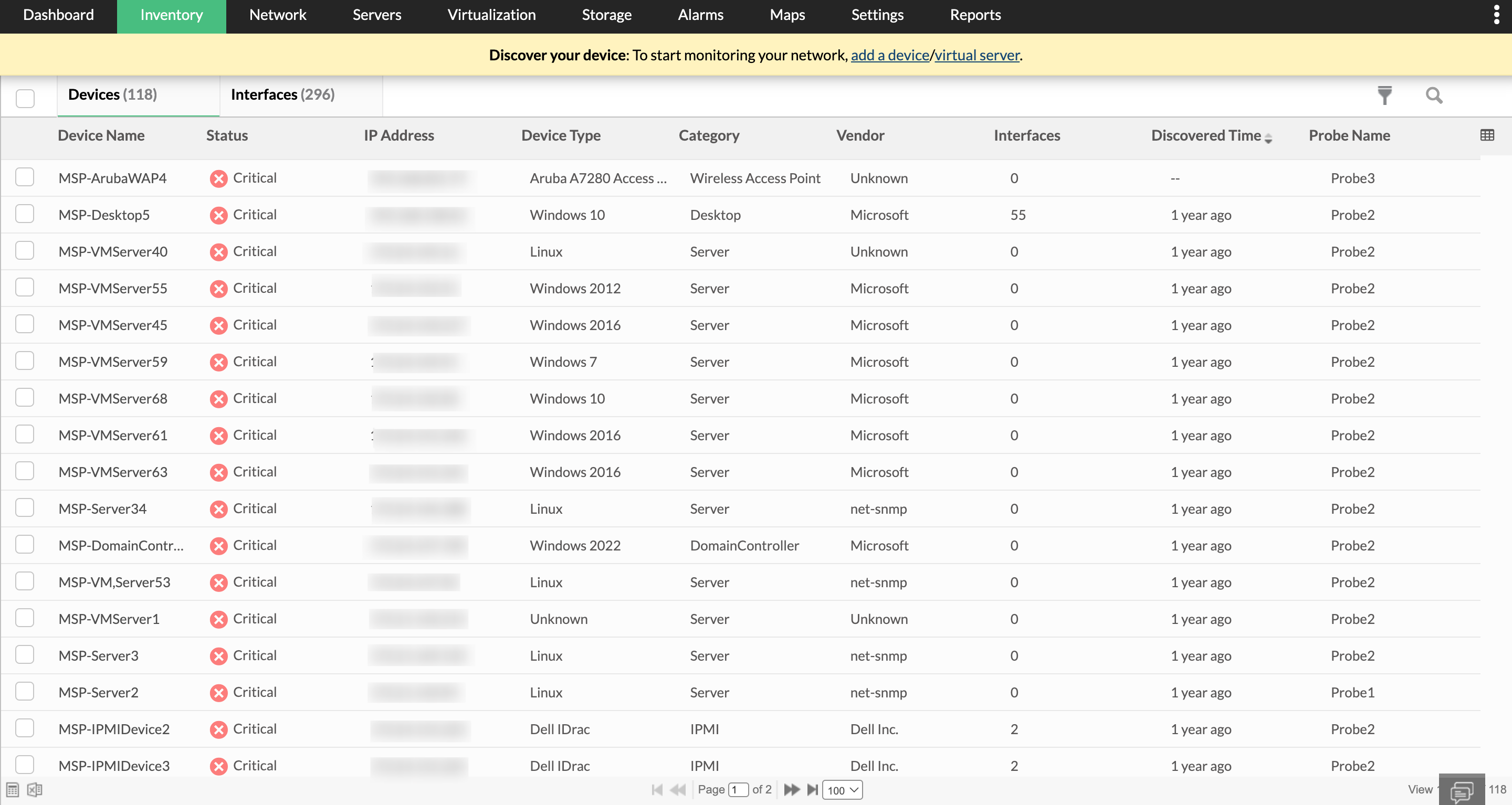This screenshot has width=1512, height=805.
Task: Go to the next page arrow
Action: tap(791, 790)
